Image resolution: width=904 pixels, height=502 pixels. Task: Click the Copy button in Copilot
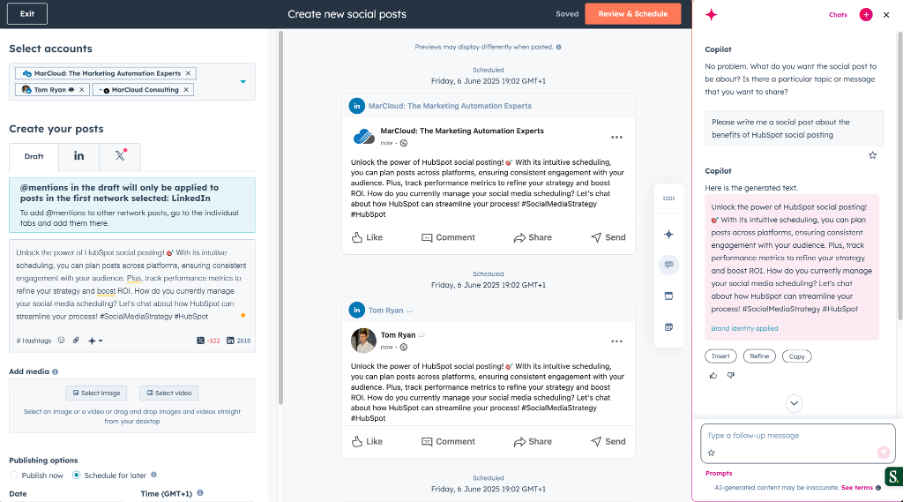click(x=797, y=356)
